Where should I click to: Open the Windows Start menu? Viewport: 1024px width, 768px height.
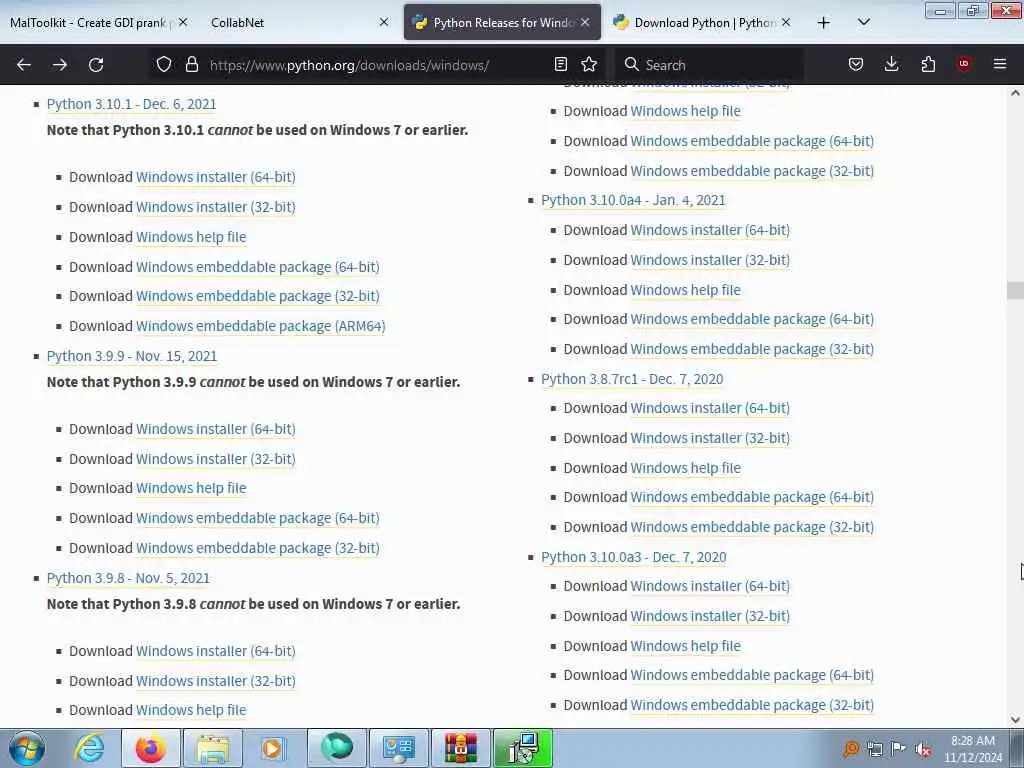click(x=27, y=748)
